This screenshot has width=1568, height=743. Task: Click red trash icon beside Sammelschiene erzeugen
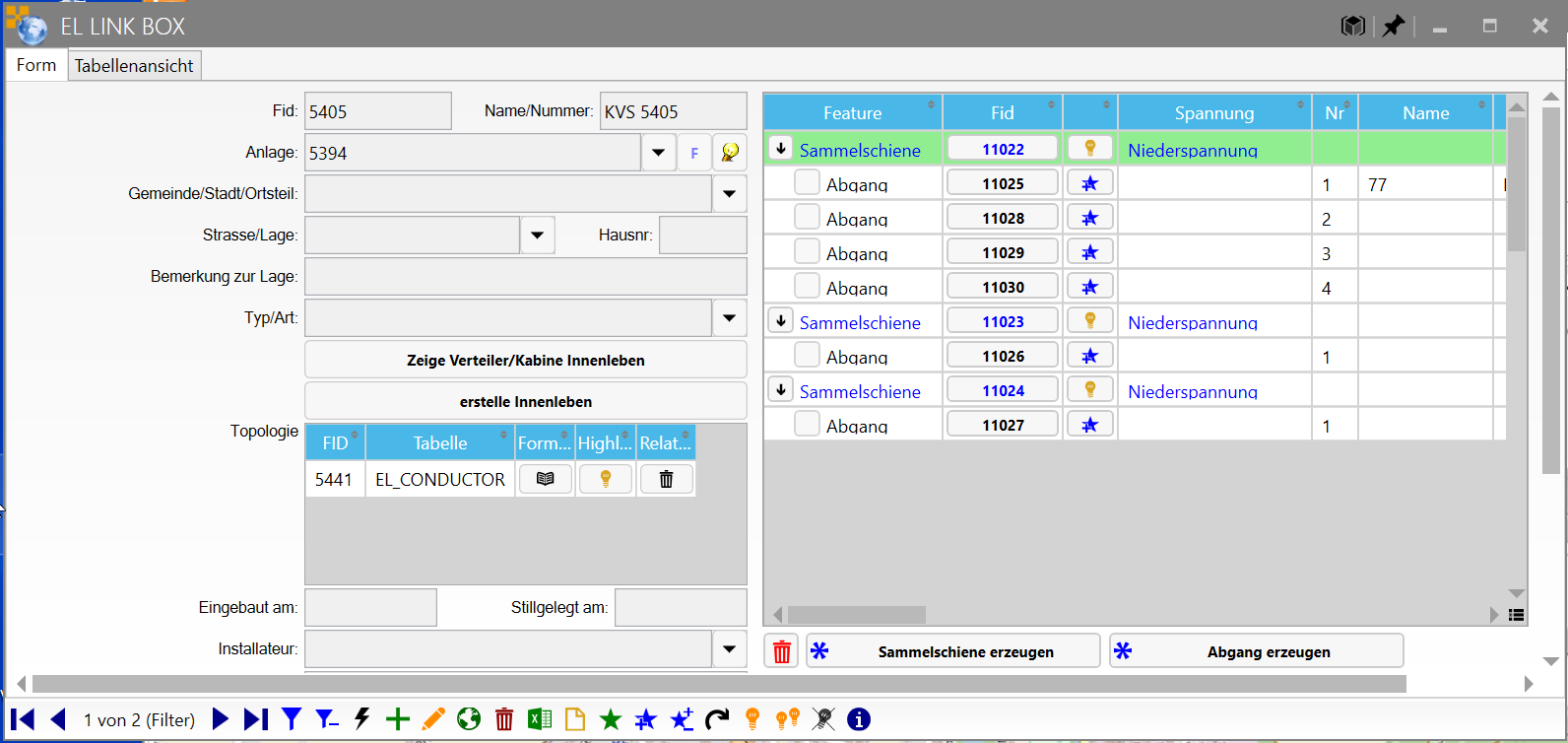click(x=782, y=651)
